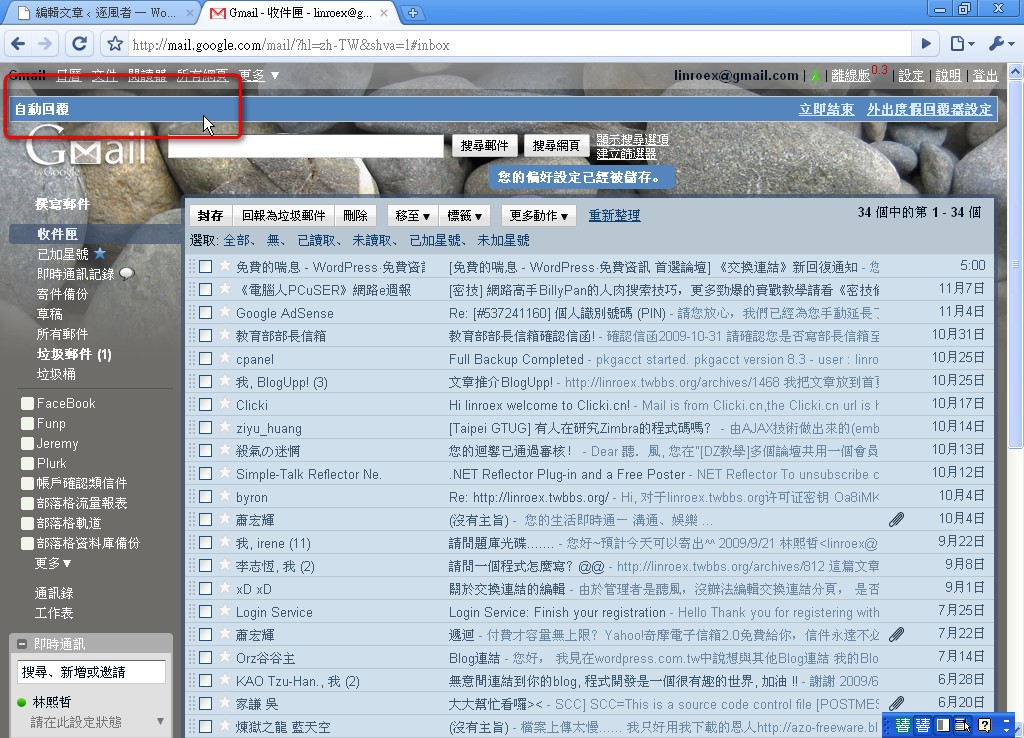1024x738 pixels.
Task: Select the cpanel email checkbox
Action: point(206,359)
